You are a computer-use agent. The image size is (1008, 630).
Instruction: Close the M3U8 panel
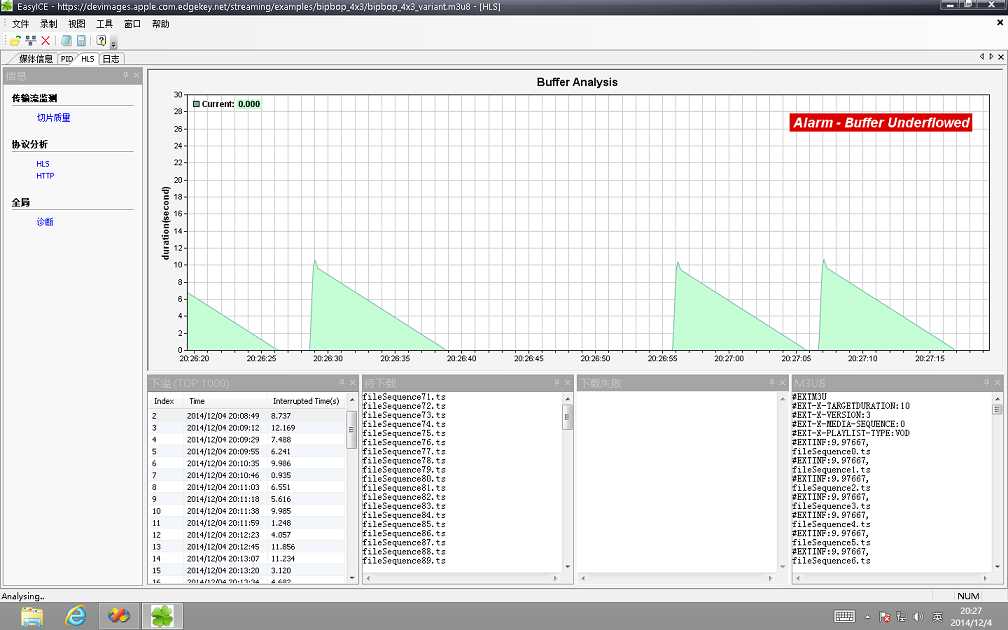[x=997, y=382]
